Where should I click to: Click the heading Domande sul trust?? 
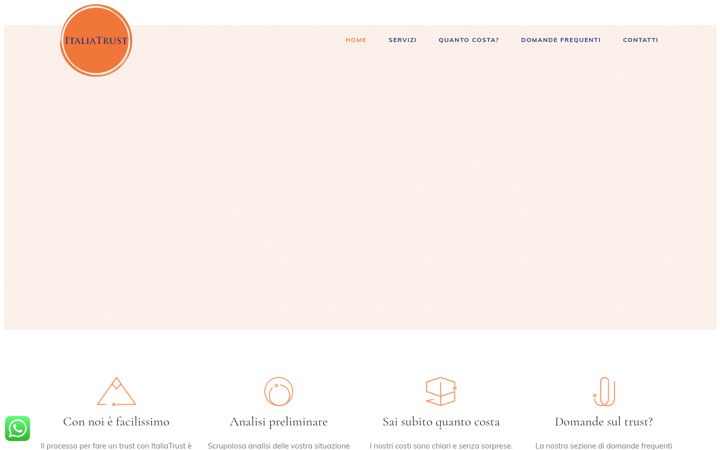[x=604, y=422]
